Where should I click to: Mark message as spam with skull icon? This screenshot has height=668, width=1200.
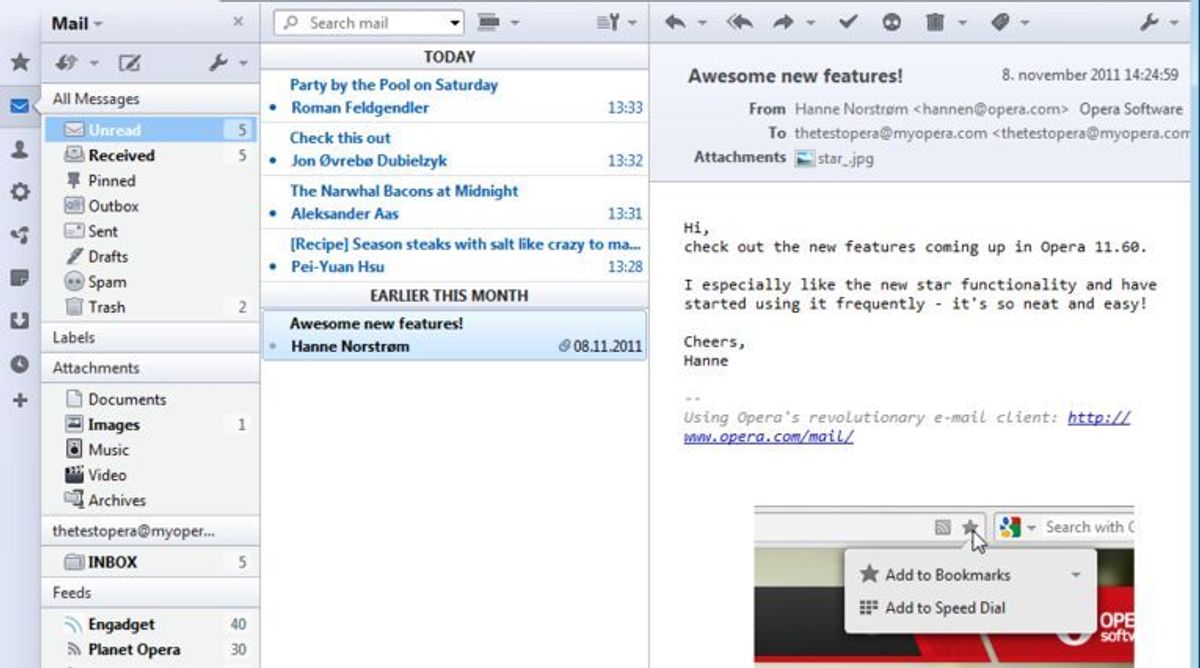tap(892, 22)
